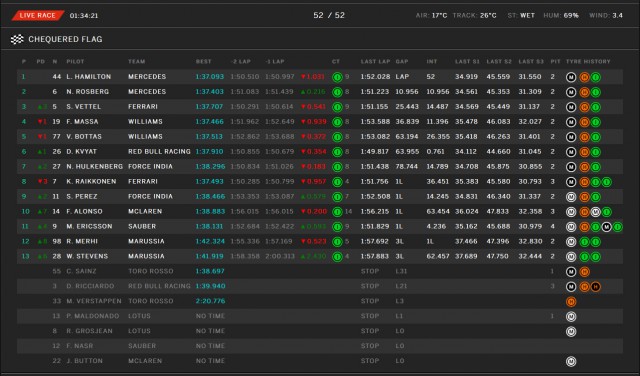
Task: Click the LAST S2 column header
Action: click(x=499, y=62)
